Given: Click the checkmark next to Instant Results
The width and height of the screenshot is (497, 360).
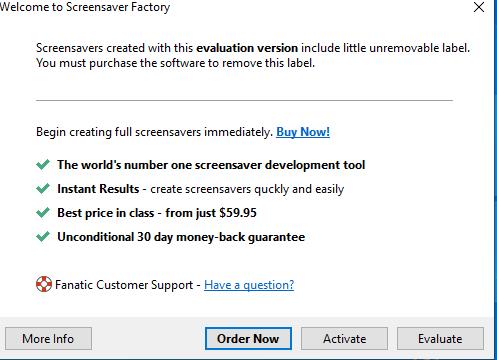Looking at the screenshot, I should pyautogui.click(x=43, y=188).
